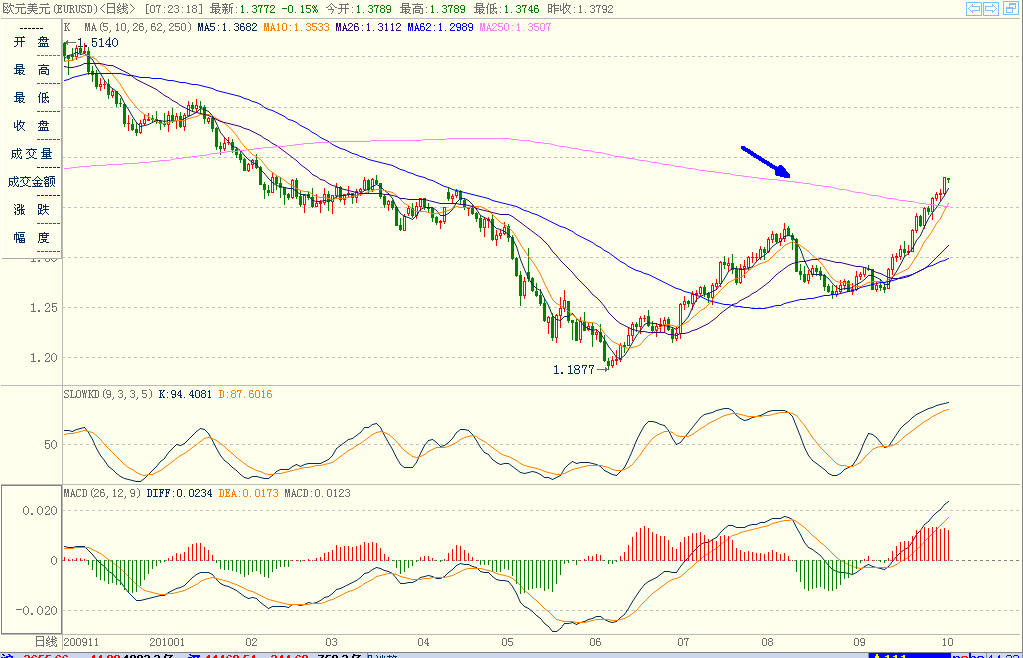1023x658 pixels.
Task: Click the <日线> period label in the header
Action: click(x=117, y=9)
